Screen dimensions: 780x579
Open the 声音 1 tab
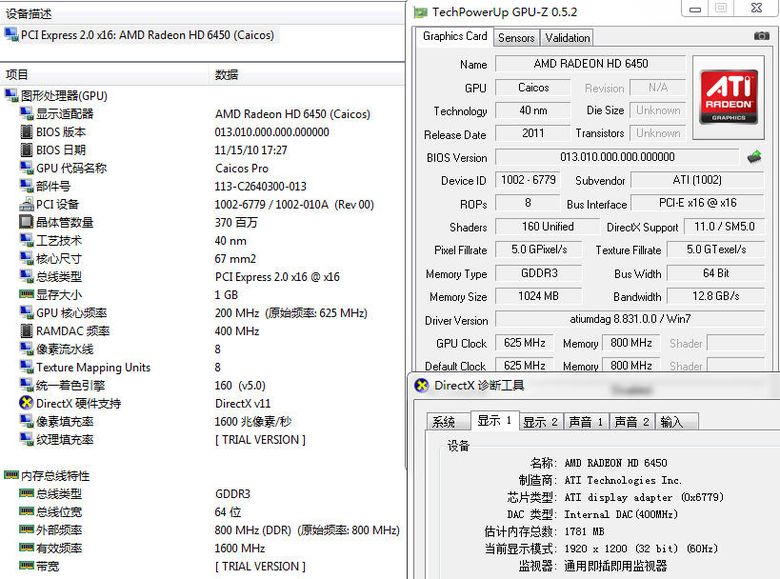click(x=586, y=422)
